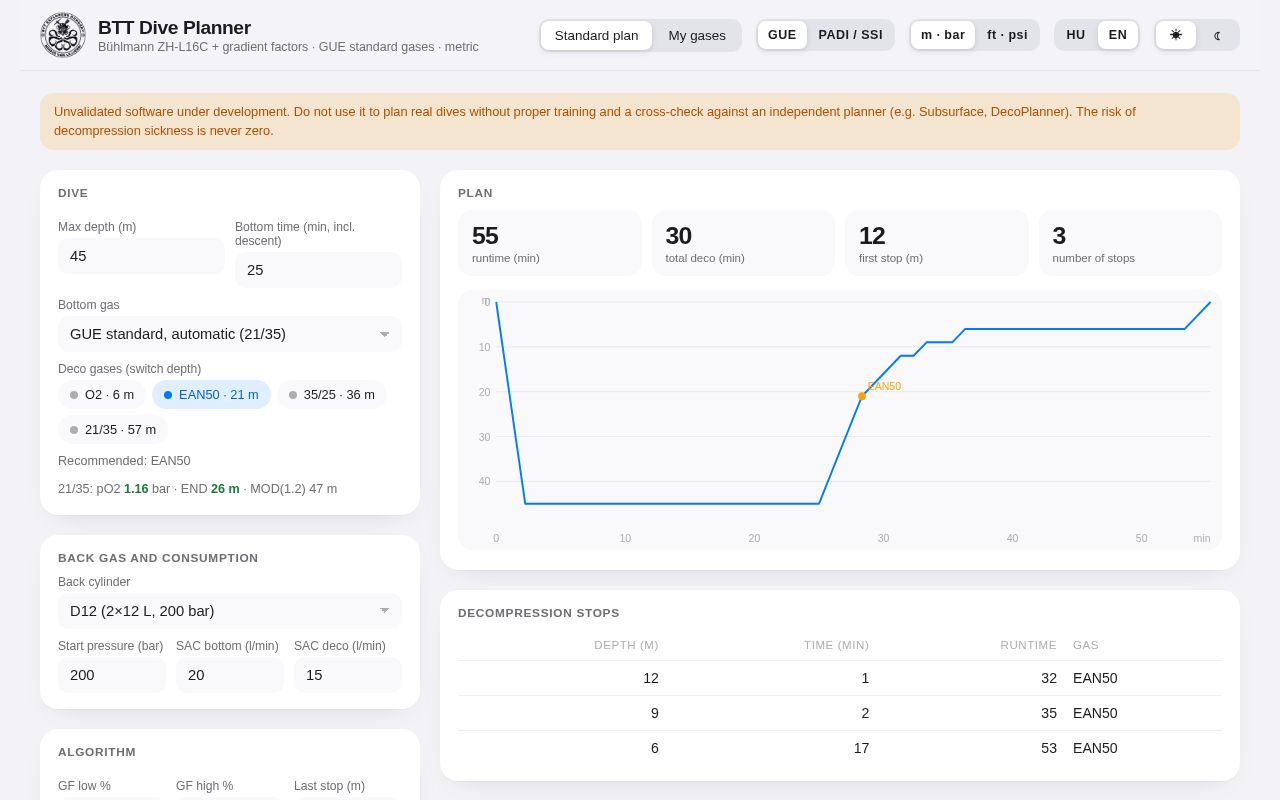Edit the Start pressure field
Image resolution: width=1280 pixels, height=800 pixels.
tap(112, 675)
